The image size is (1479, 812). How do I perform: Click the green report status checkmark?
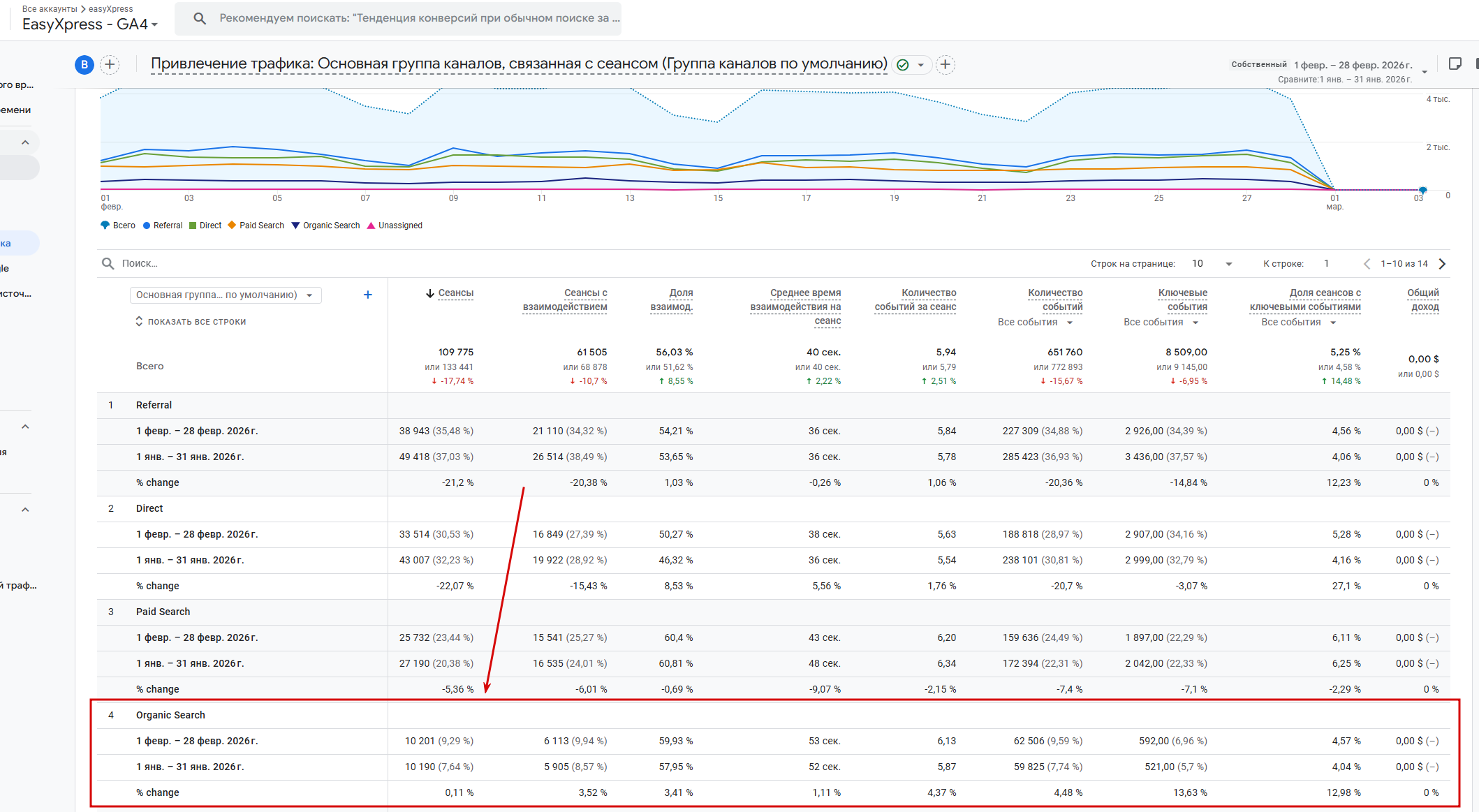point(902,65)
